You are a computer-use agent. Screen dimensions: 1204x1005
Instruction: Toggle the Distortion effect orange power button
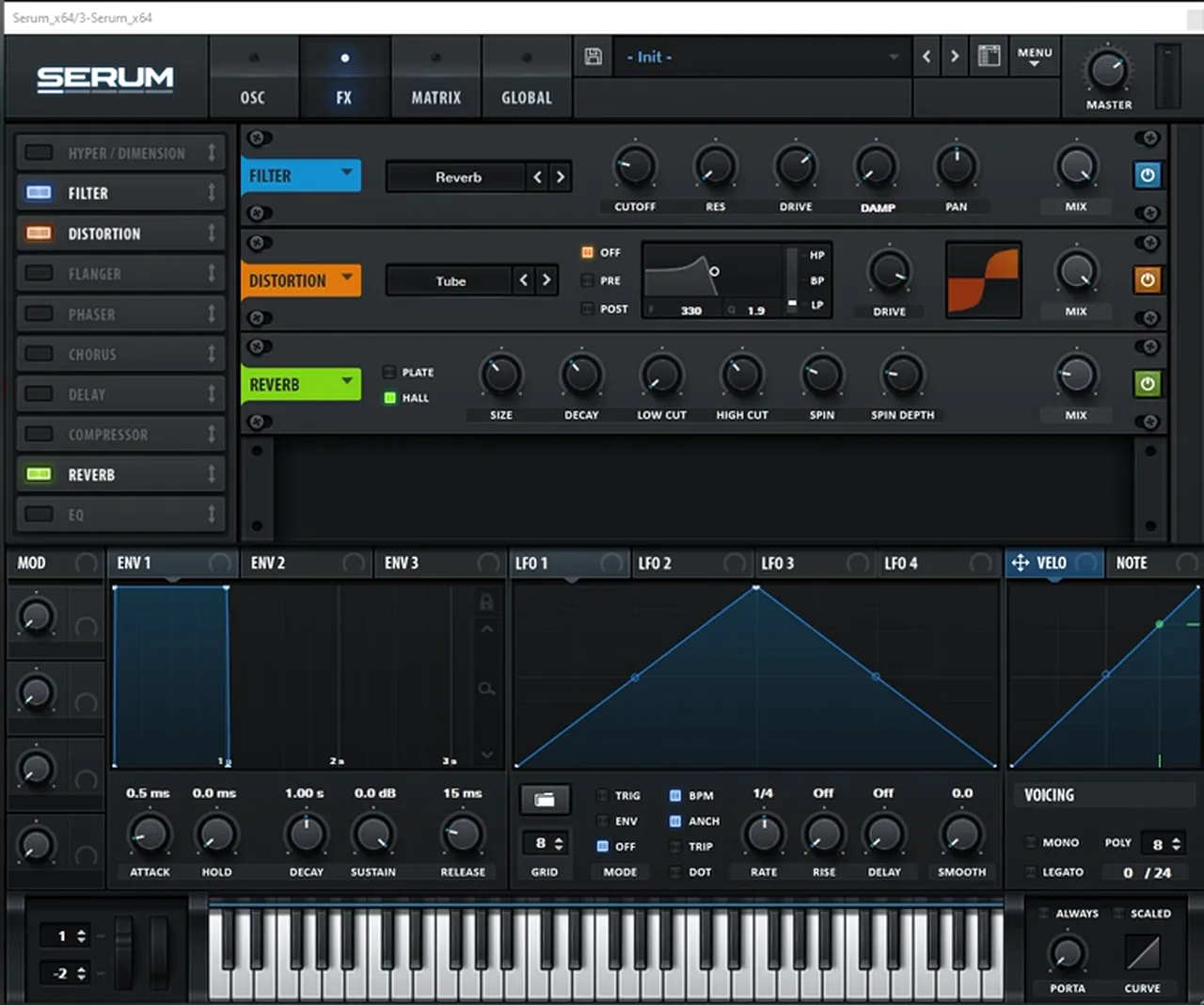pos(1148,279)
